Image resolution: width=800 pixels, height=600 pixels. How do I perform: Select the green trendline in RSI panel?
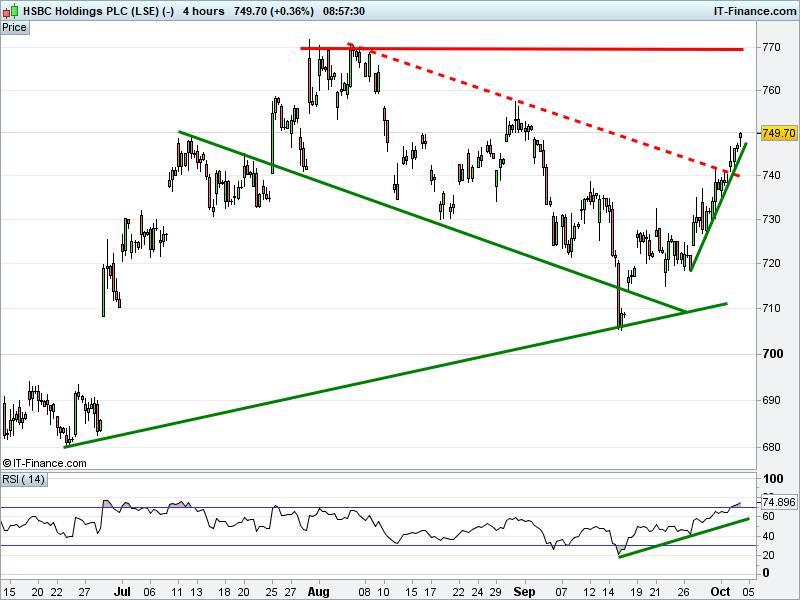[684, 538]
